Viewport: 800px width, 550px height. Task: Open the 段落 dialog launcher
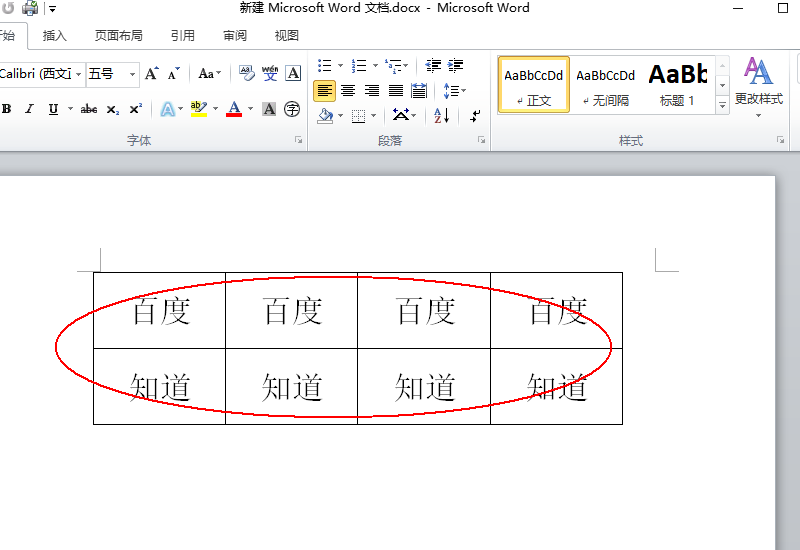tap(481, 140)
